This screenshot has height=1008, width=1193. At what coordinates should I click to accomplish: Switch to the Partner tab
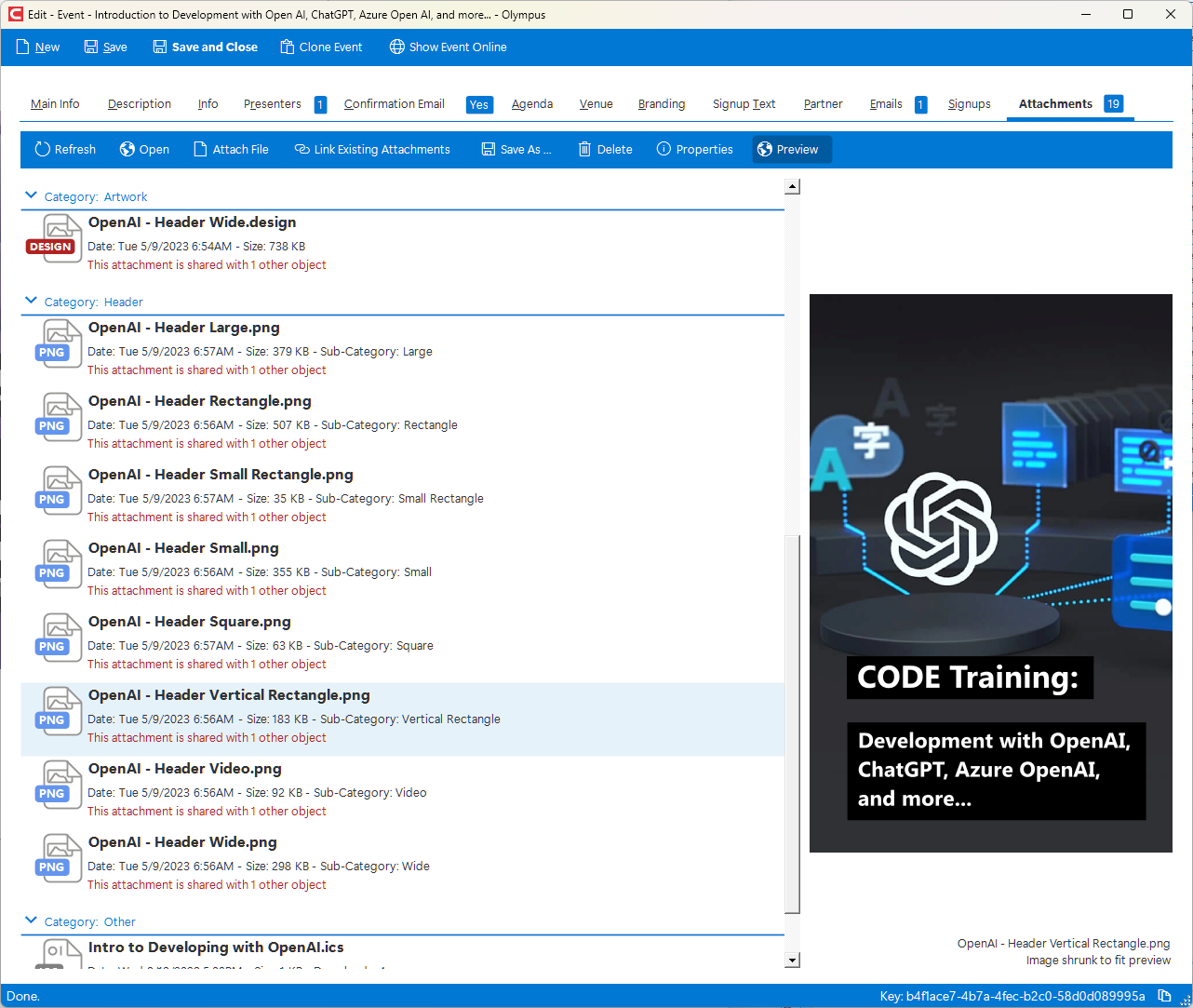[x=824, y=104]
